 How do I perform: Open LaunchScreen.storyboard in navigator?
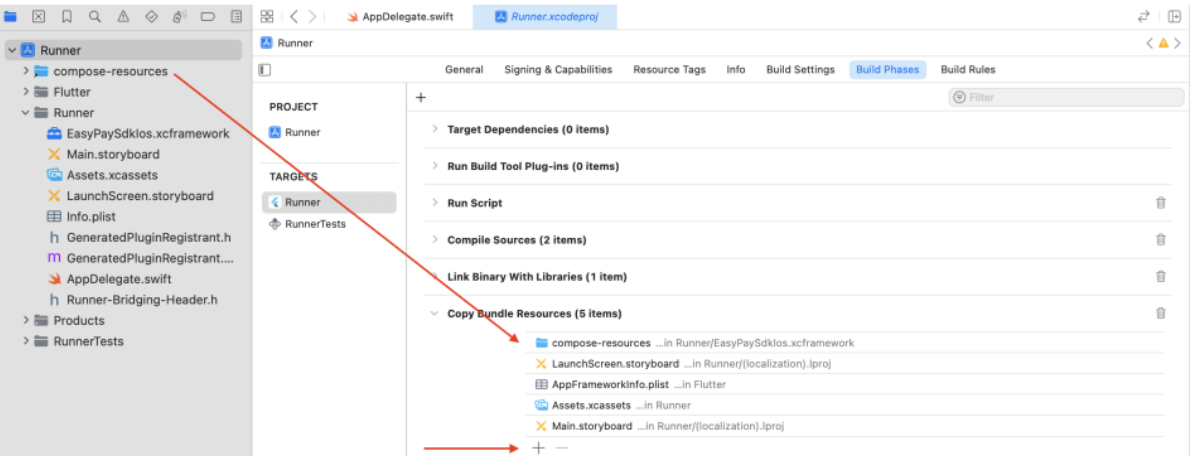[130, 196]
